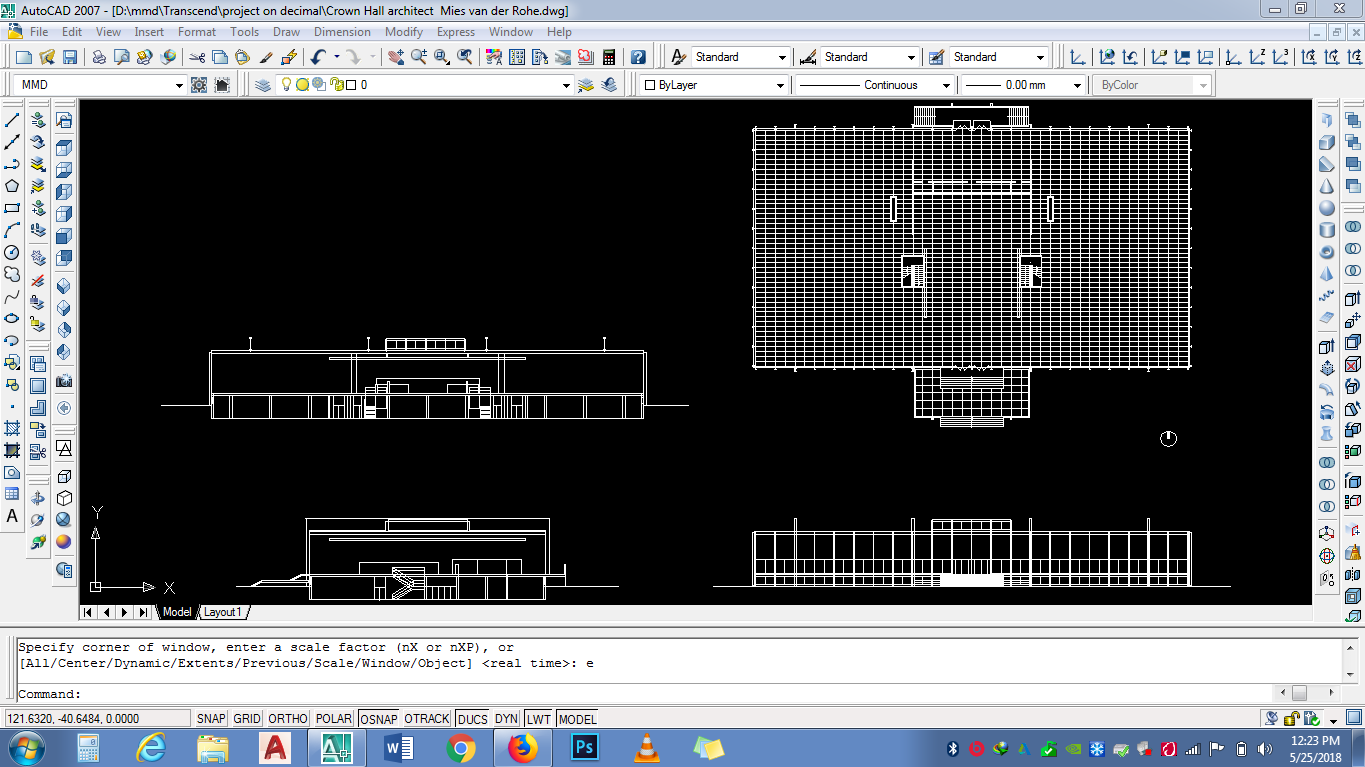The width and height of the screenshot is (1365, 767).
Task: Open the lineweight 0.00 mm dropdown
Action: (1077, 86)
